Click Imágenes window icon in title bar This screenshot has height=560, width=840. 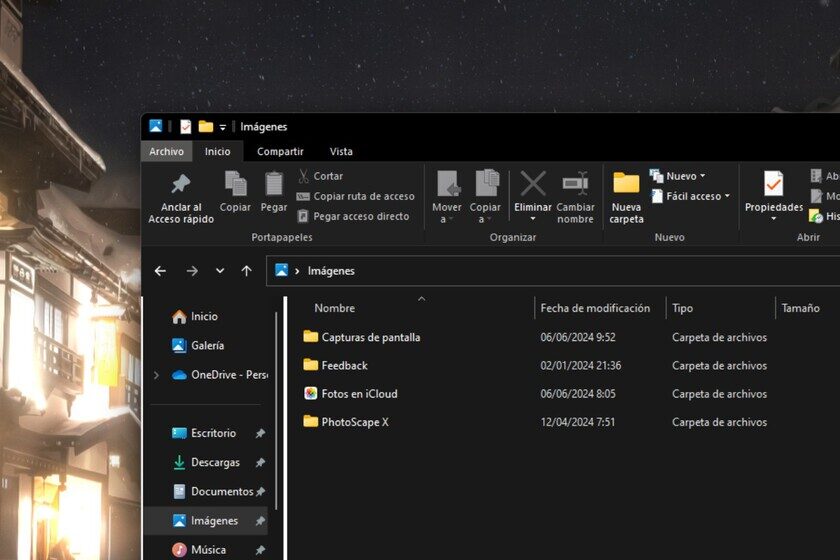click(x=155, y=126)
